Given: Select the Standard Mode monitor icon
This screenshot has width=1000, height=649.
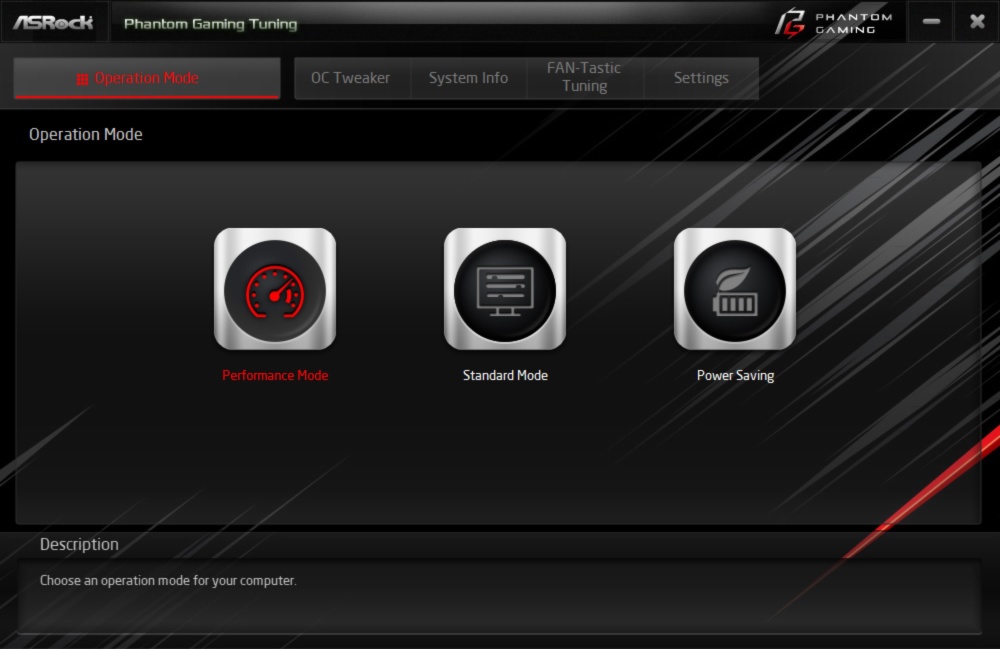Looking at the screenshot, I should click(x=504, y=289).
